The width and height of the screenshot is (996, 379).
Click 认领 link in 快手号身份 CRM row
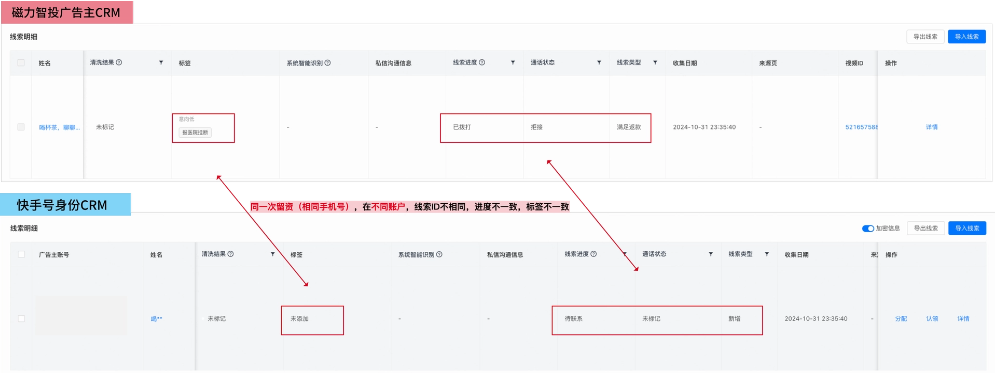(932, 319)
